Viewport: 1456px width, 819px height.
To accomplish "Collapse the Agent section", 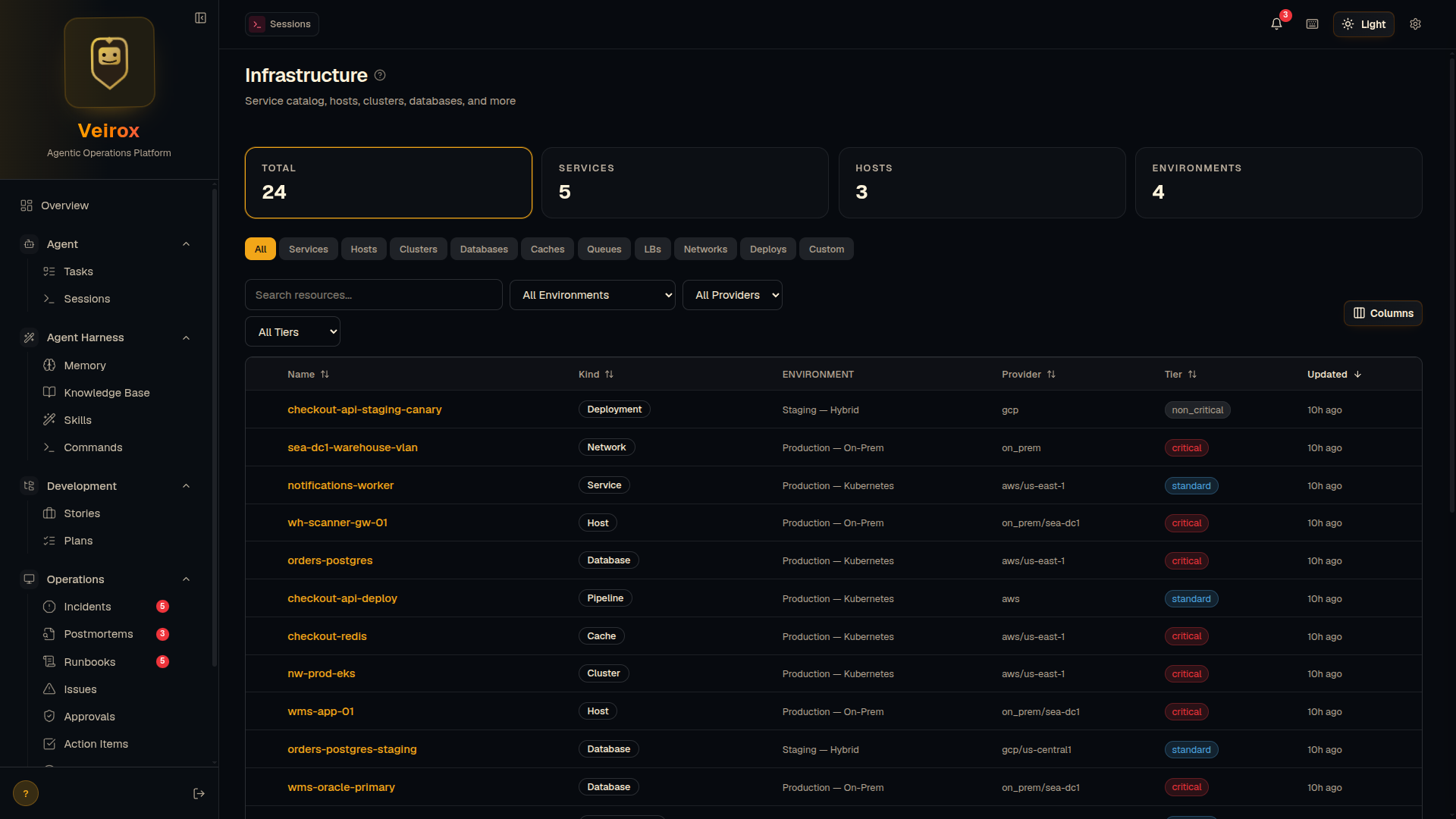I will tap(186, 244).
